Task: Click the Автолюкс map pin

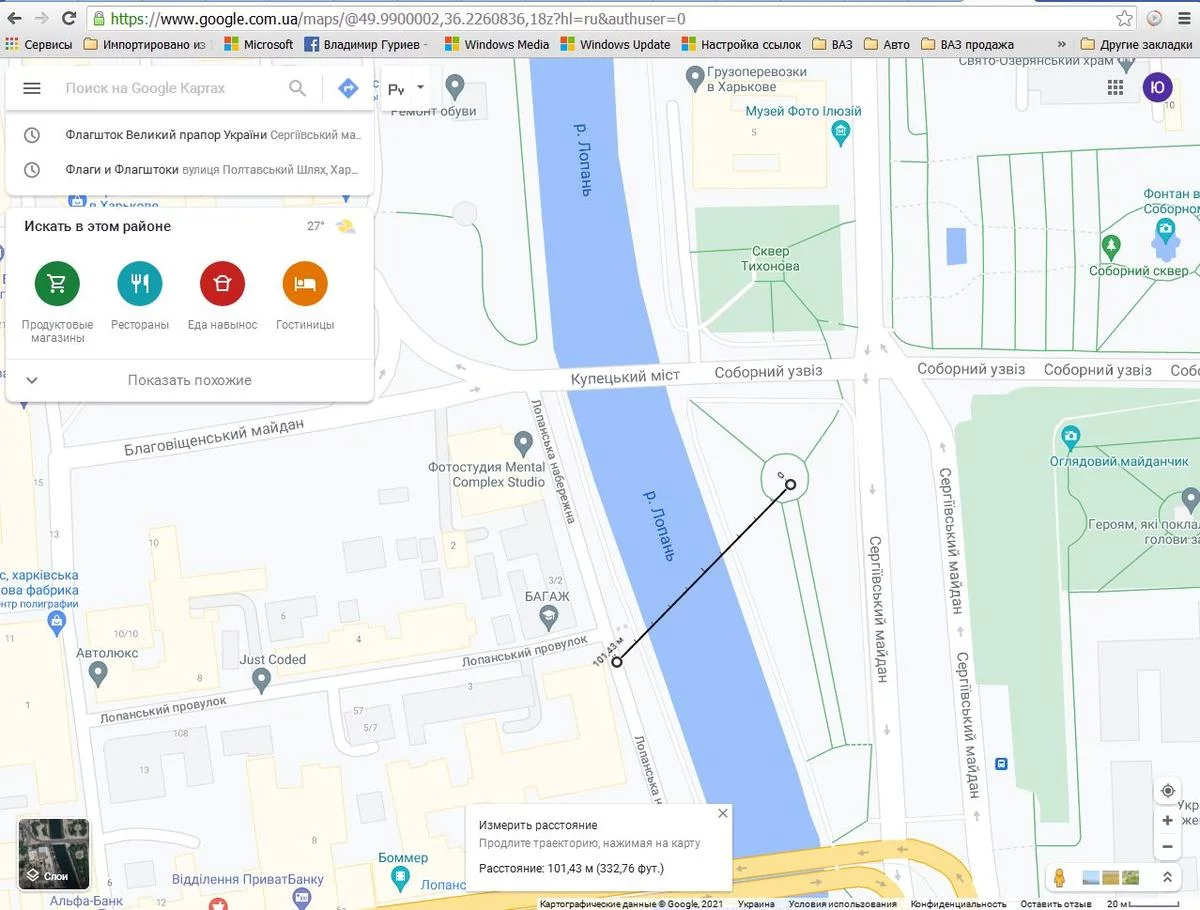Action: point(98,675)
